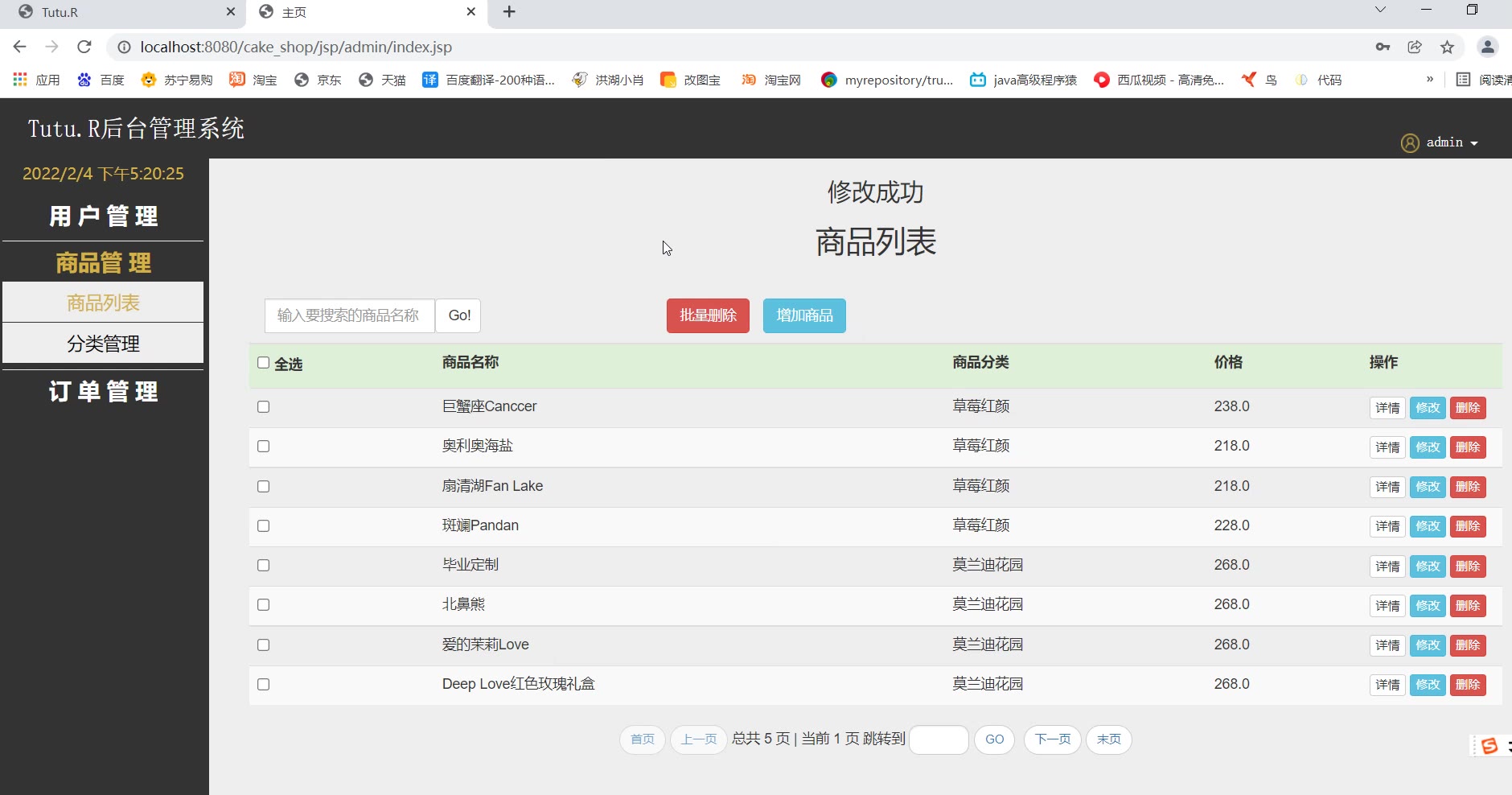Switch to the Tutu.R browser tab

click(x=121, y=12)
